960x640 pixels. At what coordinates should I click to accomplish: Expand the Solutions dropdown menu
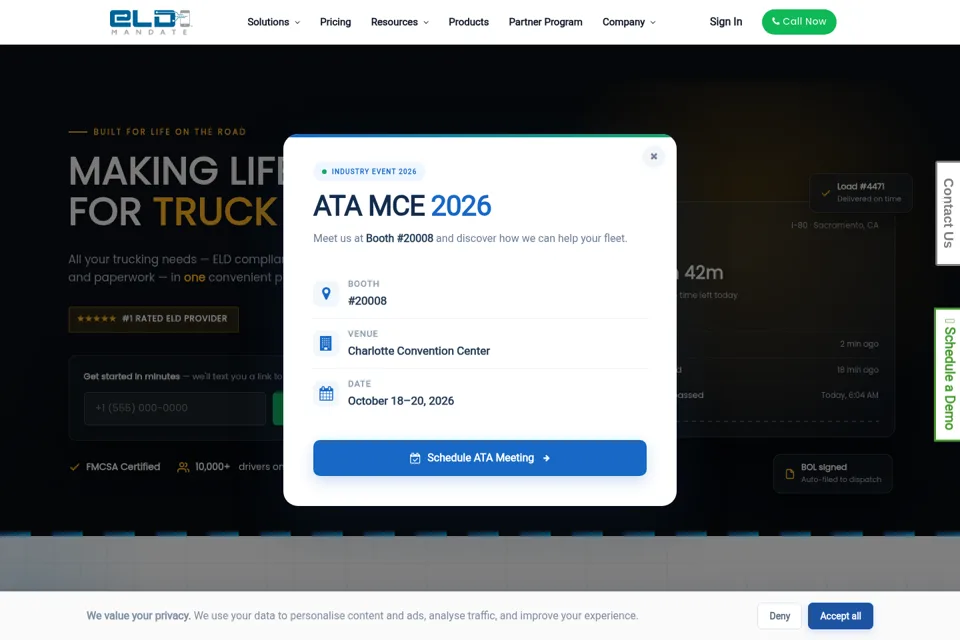coord(274,22)
